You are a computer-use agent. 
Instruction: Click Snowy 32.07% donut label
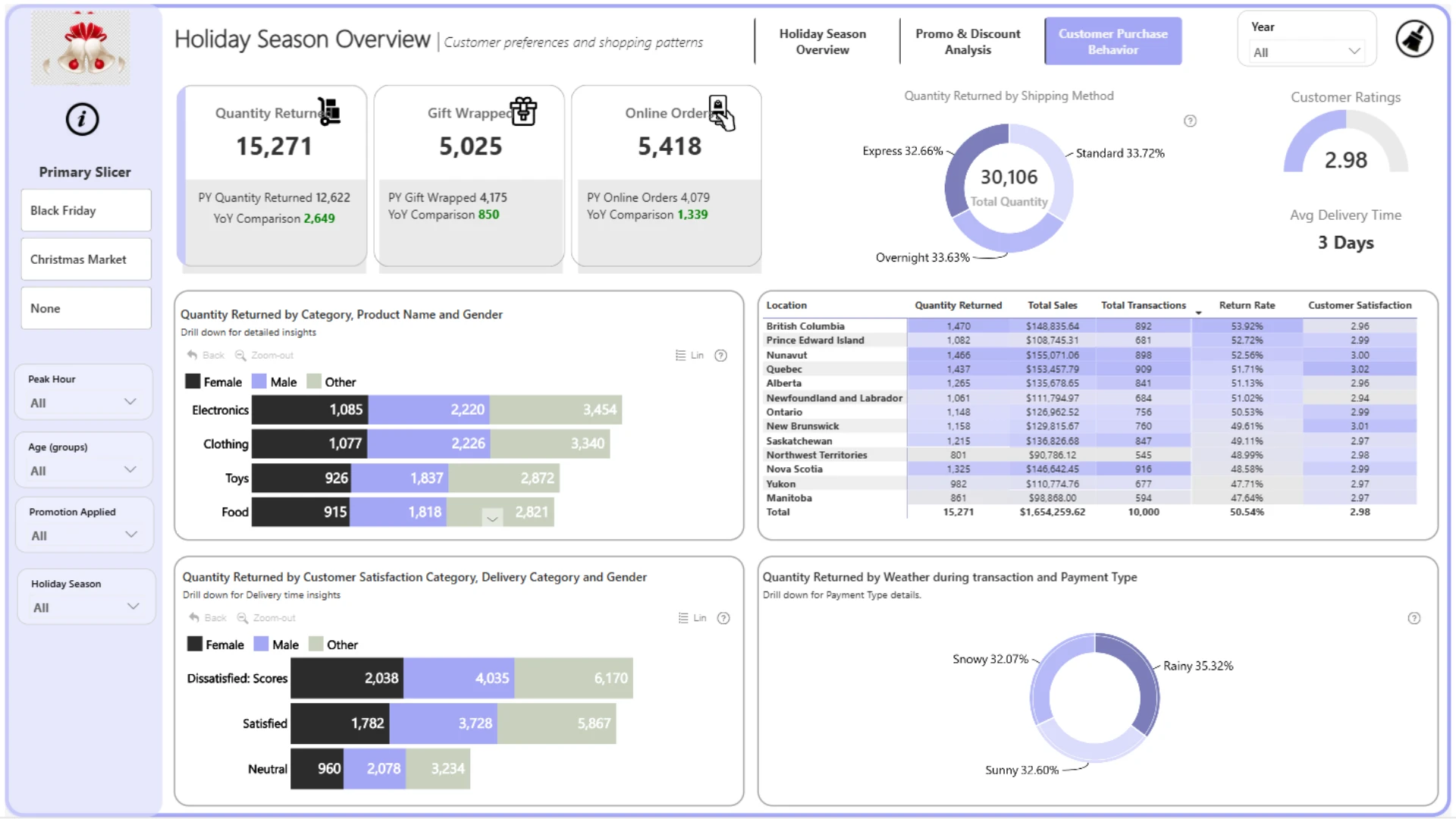coord(990,659)
